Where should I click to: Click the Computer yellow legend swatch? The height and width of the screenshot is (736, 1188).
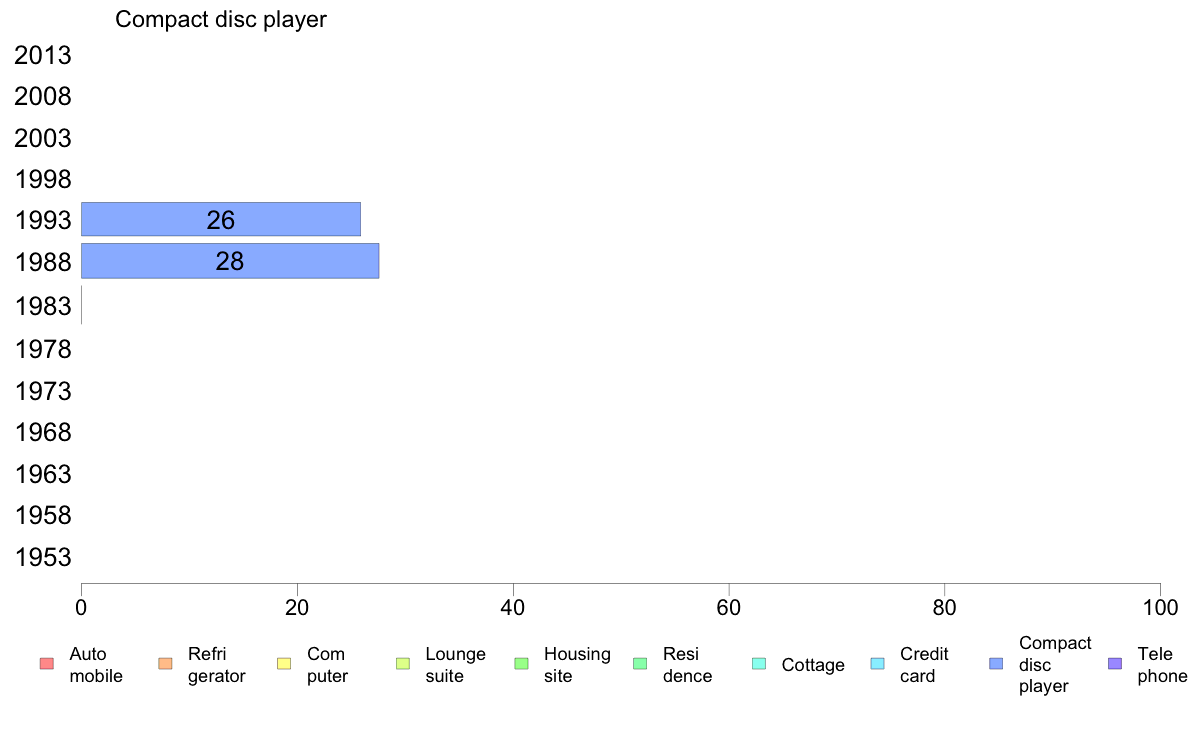[x=284, y=664]
